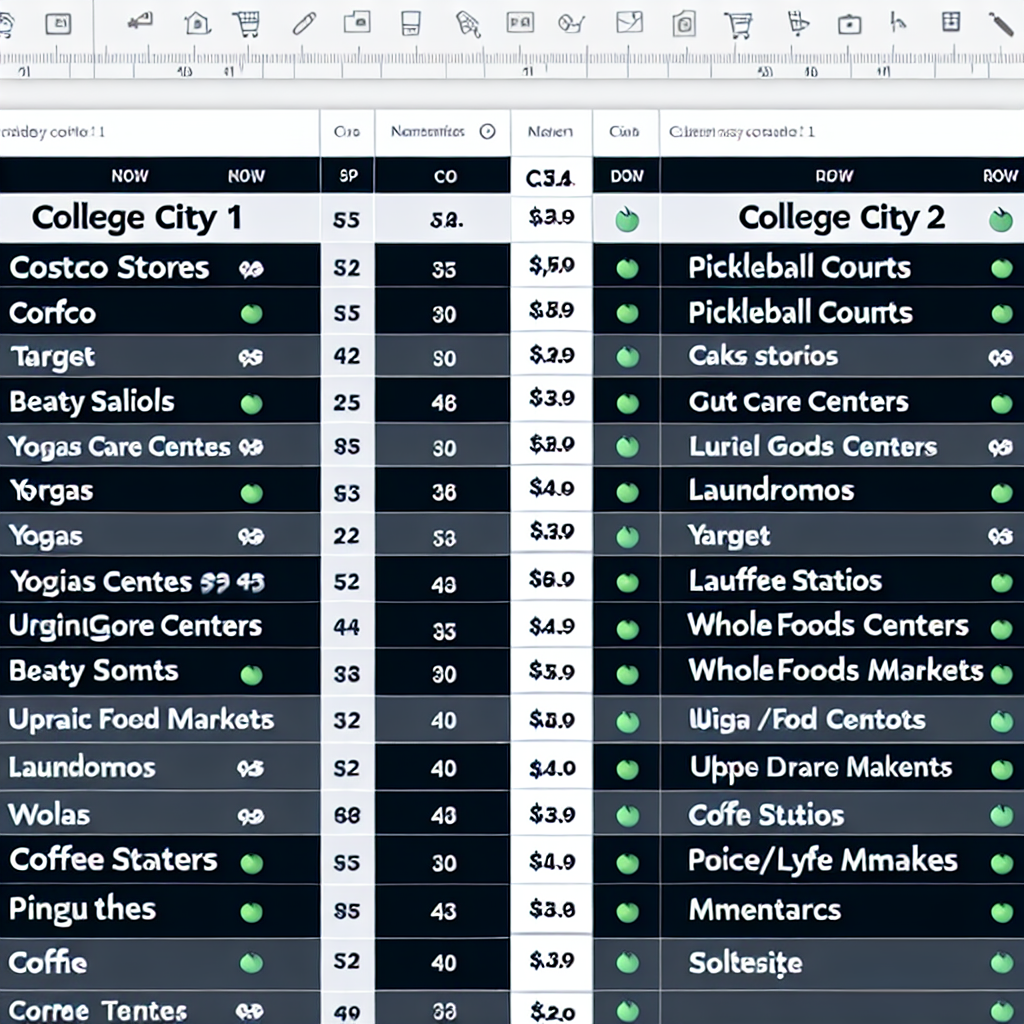Select the shopping cart icon beside the home icon
Image resolution: width=1024 pixels, height=1024 pixels.
click(x=246, y=24)
